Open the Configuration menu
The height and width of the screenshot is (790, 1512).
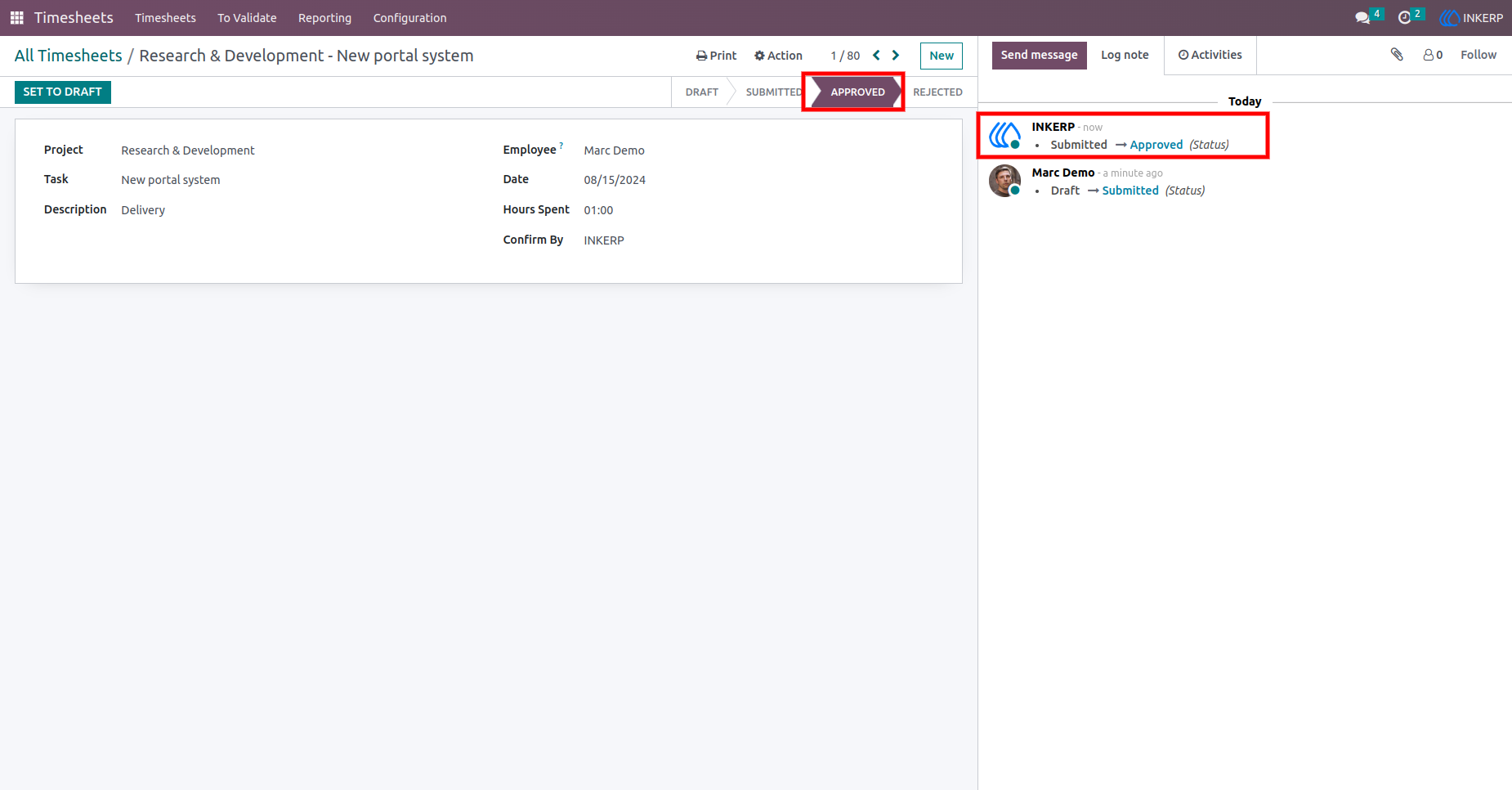coord(409,18)
